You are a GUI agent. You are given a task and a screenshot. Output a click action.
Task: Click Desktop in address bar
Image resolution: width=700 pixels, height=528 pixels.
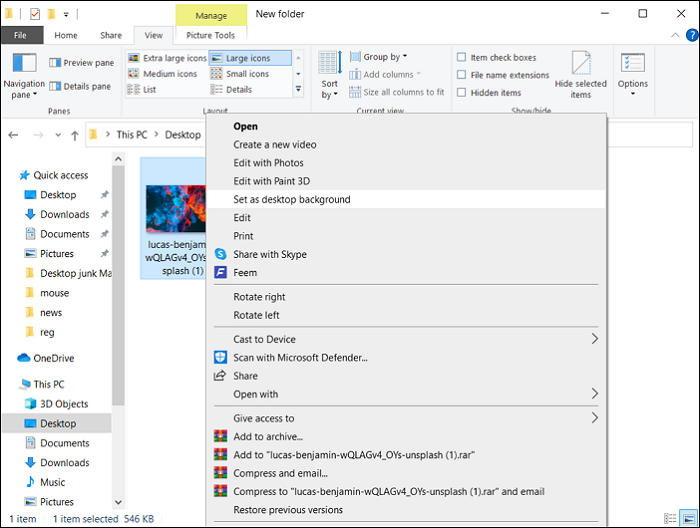[183, 135]
